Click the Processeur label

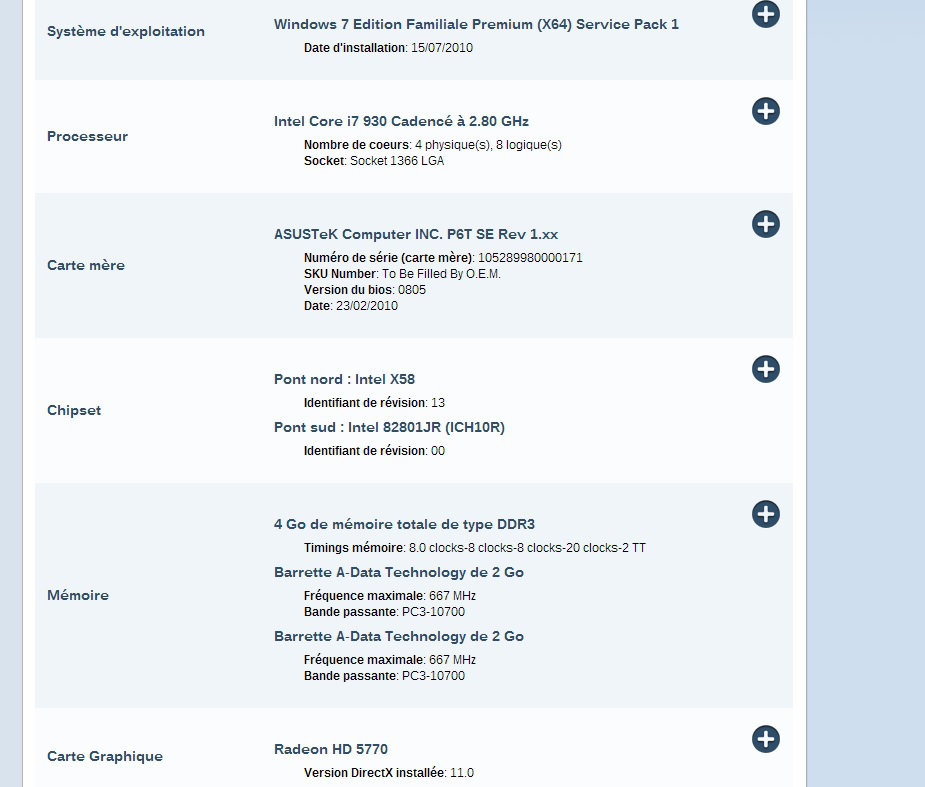click(x=87, y=136)
